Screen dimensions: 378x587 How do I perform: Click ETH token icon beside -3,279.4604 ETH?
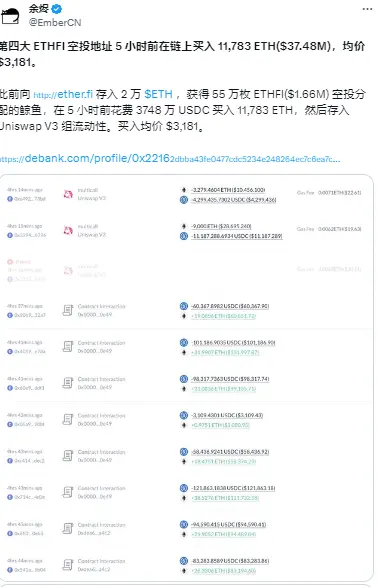(x=184, y=190)
